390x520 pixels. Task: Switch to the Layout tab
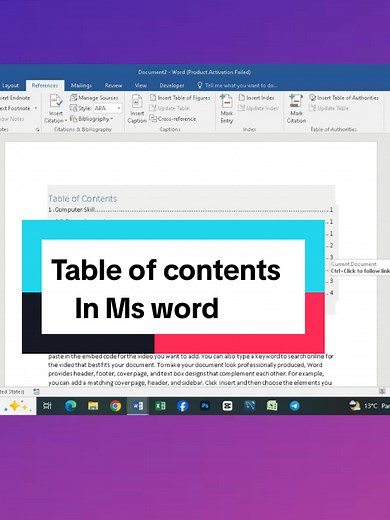click(x=10, y=85)
